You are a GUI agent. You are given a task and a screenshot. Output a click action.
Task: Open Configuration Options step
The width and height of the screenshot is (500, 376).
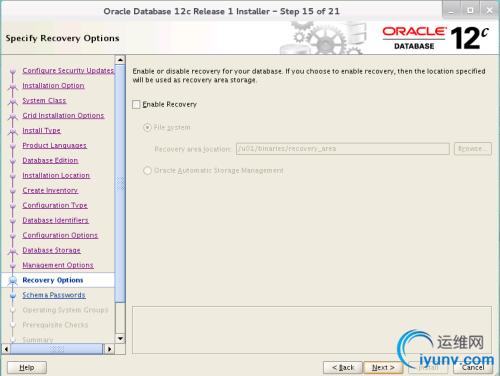[x=60, y=235]
